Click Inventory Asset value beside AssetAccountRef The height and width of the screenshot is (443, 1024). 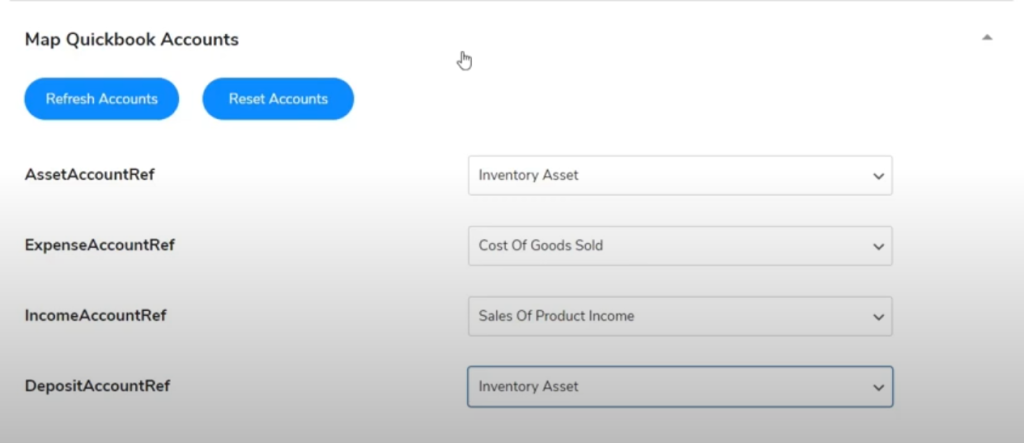[x=528, y=175]
